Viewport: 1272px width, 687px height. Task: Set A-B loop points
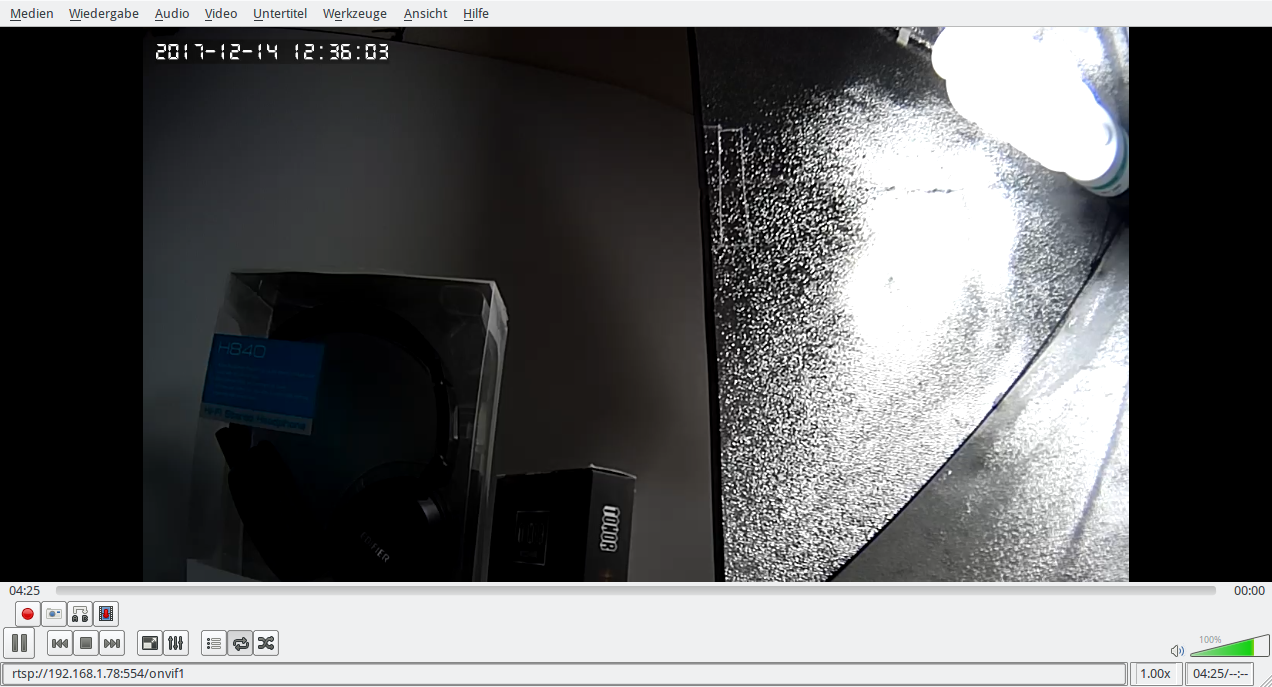pos(80,614)
